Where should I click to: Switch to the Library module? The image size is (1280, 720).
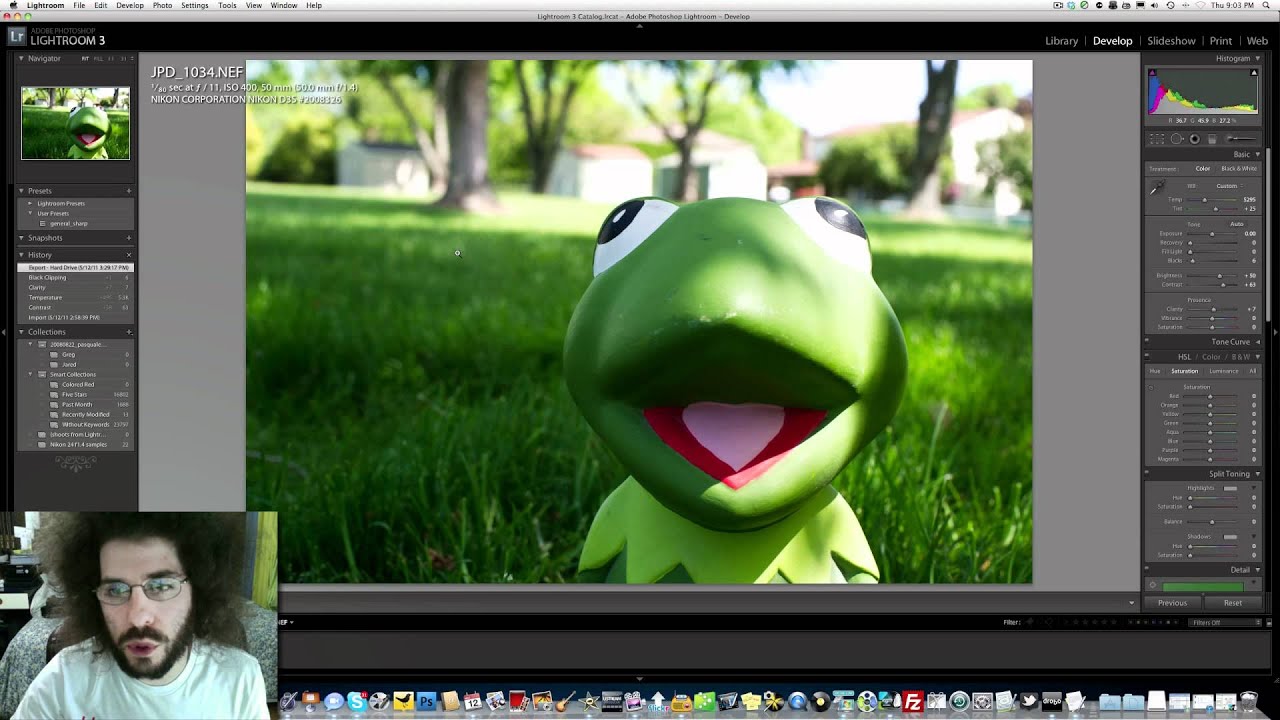(x=1061, y=41)
